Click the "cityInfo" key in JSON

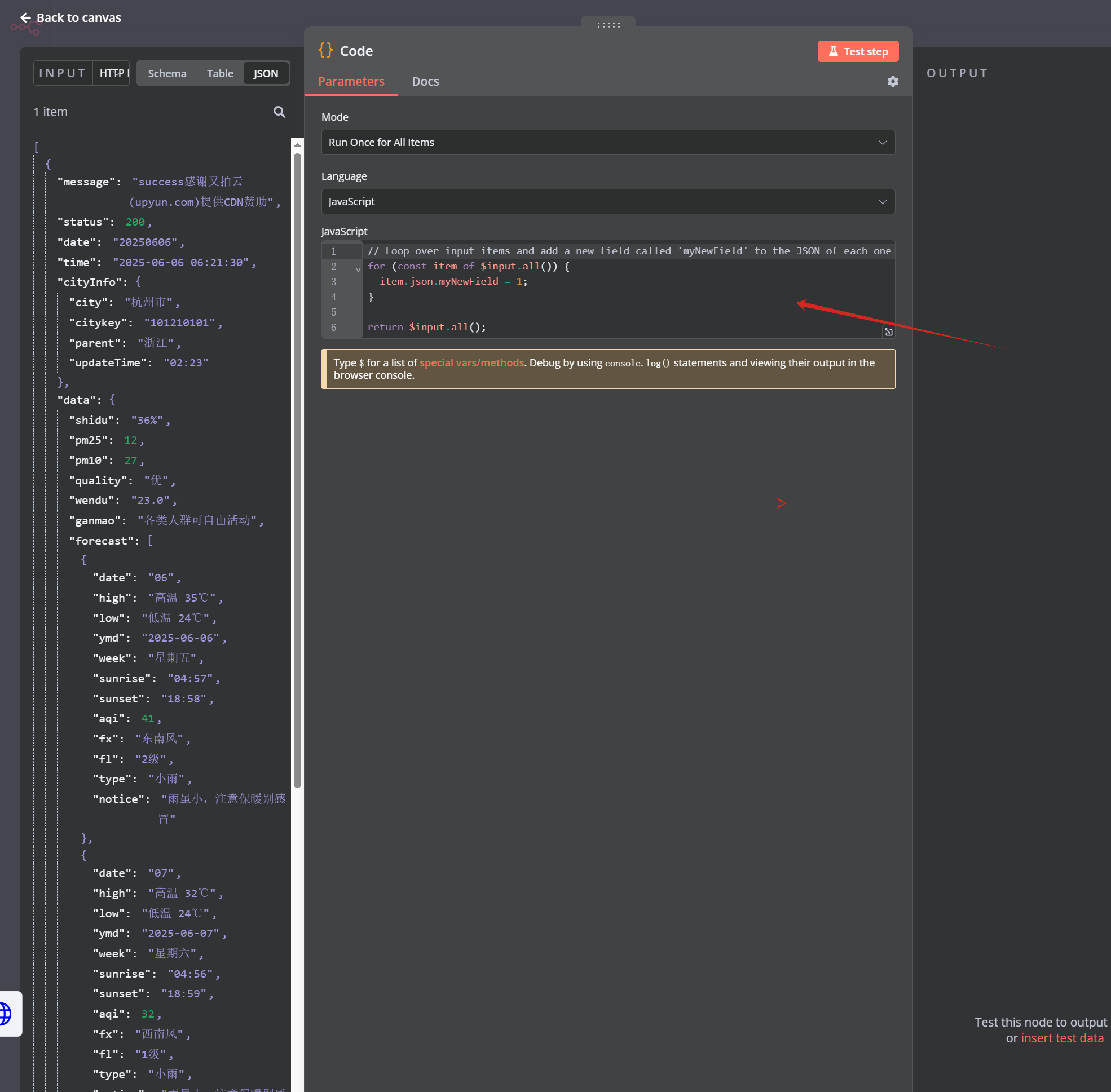coord(92,282)
